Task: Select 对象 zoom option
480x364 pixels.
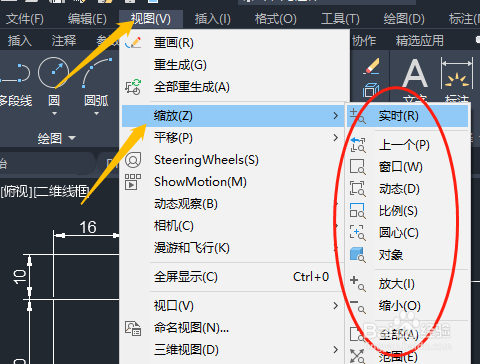Action: [x=391, y=255]
